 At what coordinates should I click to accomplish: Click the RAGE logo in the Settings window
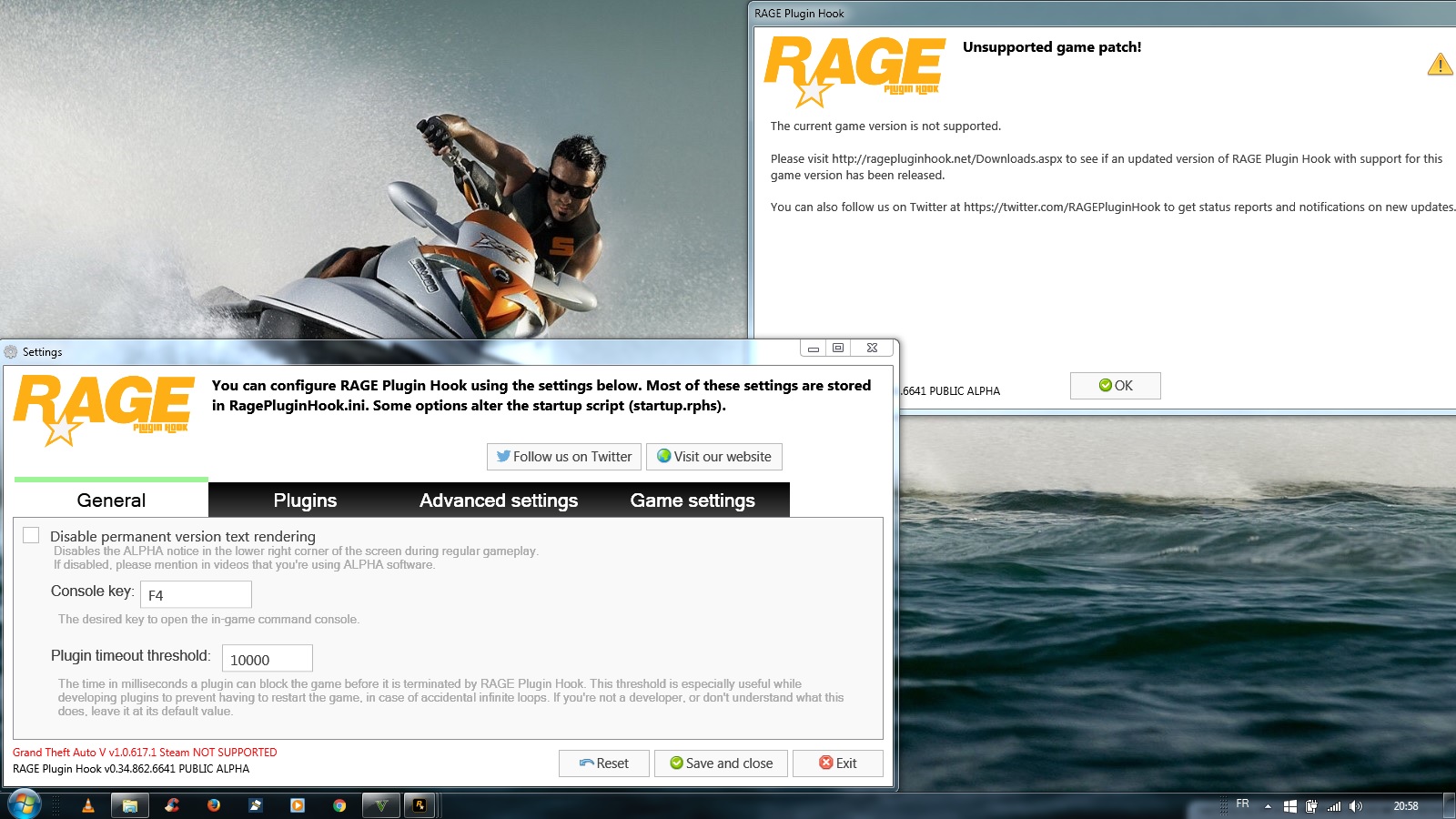(104, 409)
